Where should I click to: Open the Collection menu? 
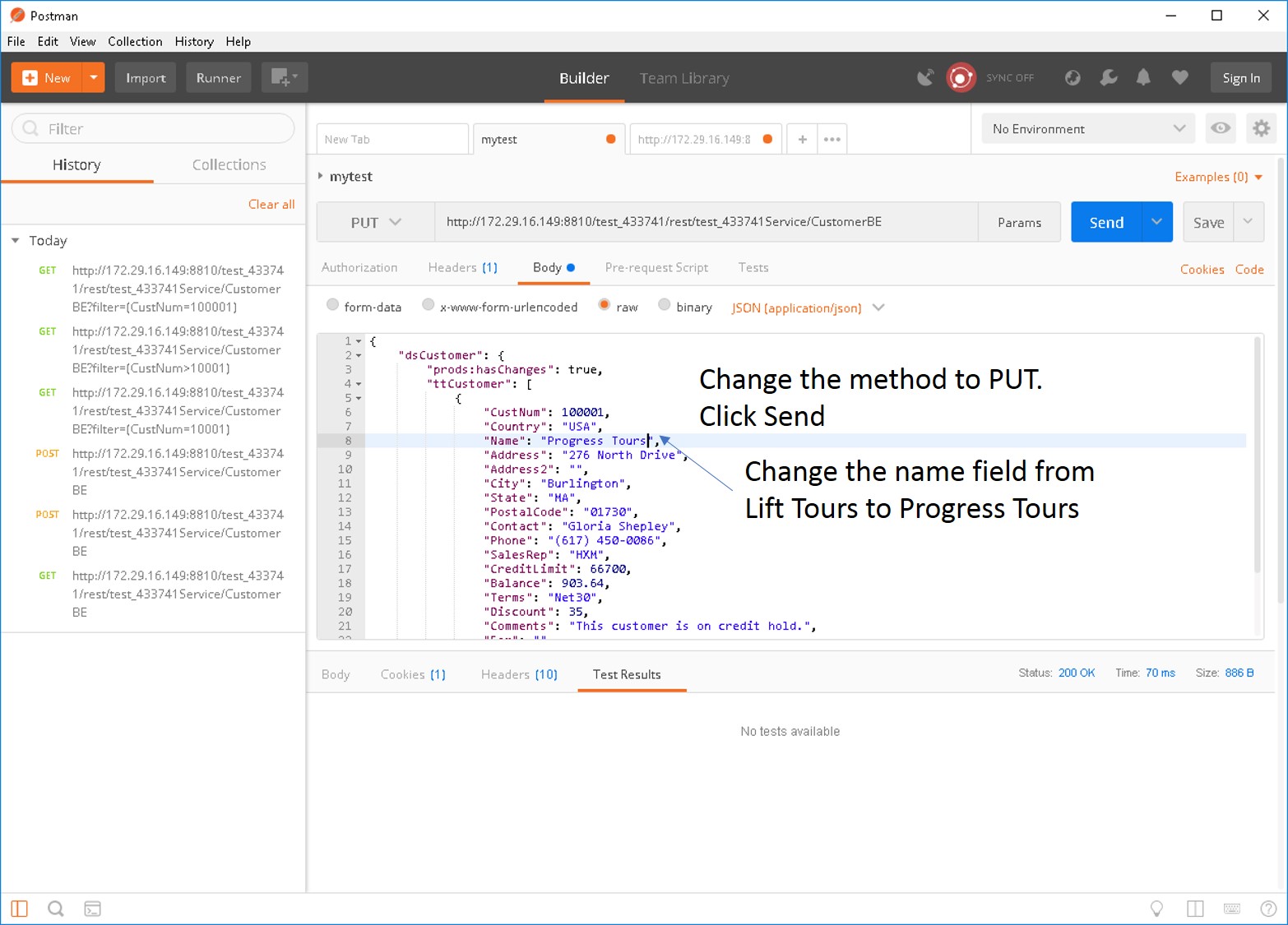pos(135,41)
